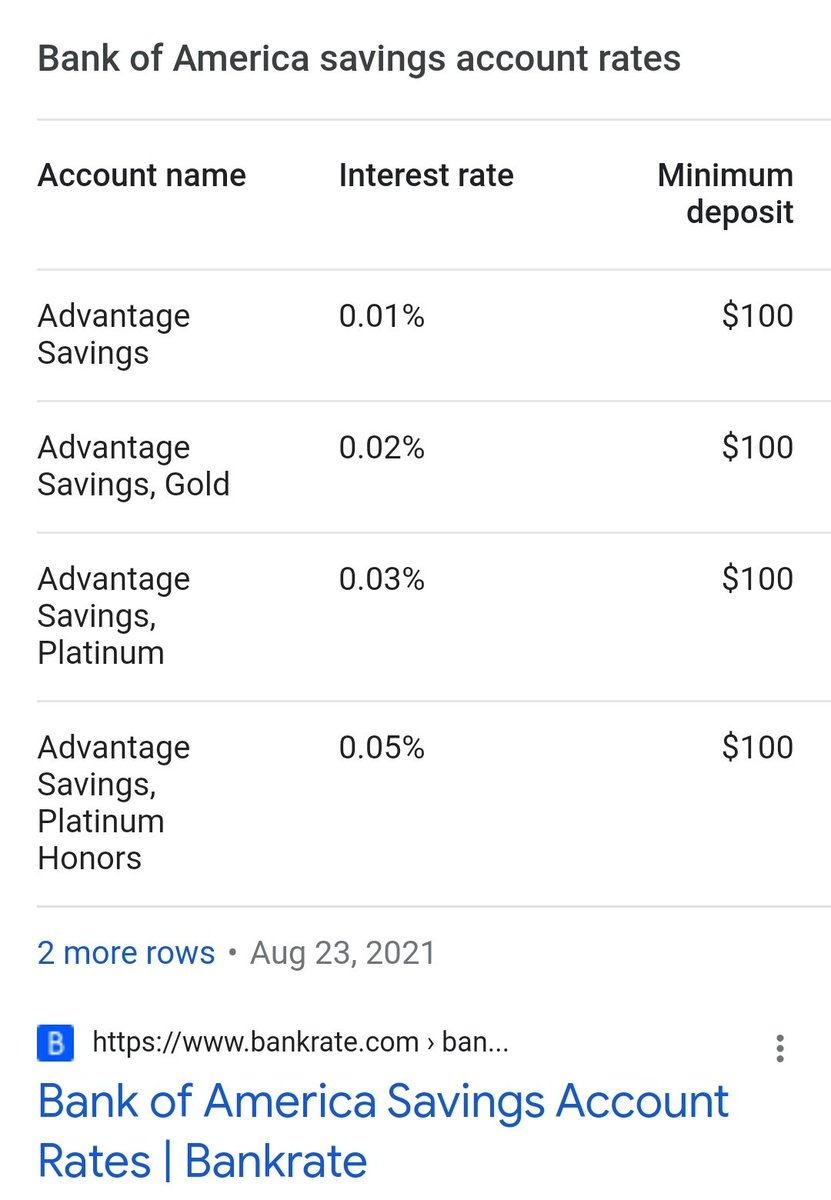Click the 'Aug 23, 2021' date text

(343, 952)
